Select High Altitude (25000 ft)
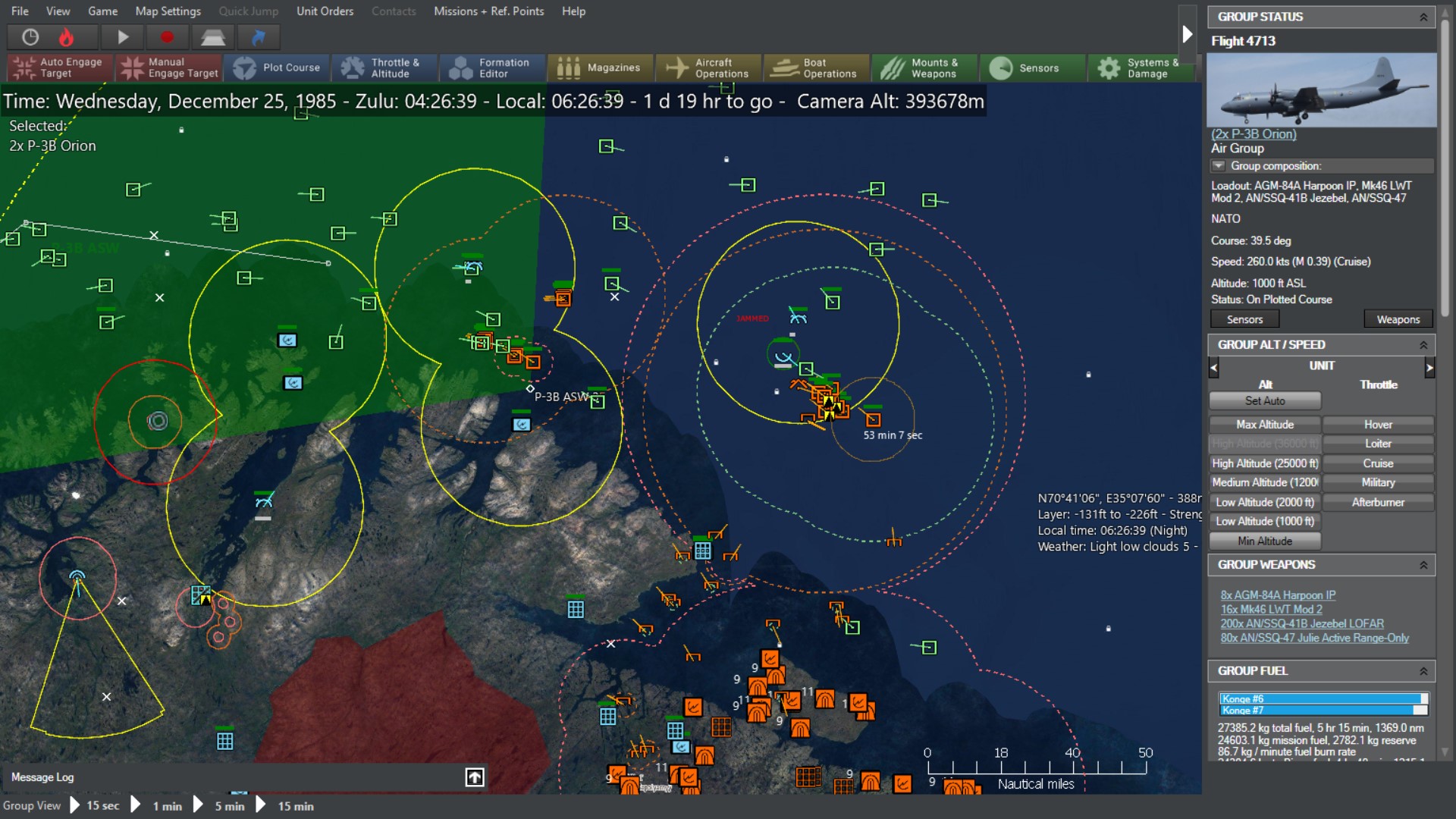 pyautogui.click(x=1265, y=463)
